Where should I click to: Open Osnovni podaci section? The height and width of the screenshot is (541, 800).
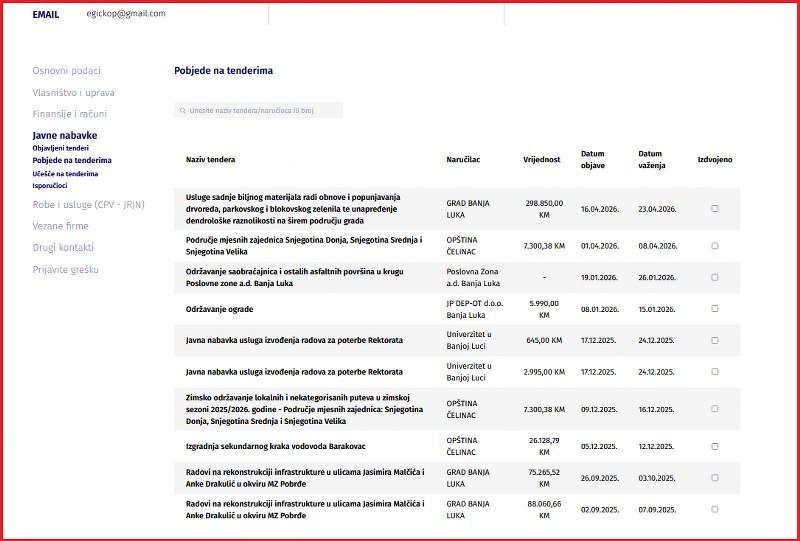click(x=66, y=71)
